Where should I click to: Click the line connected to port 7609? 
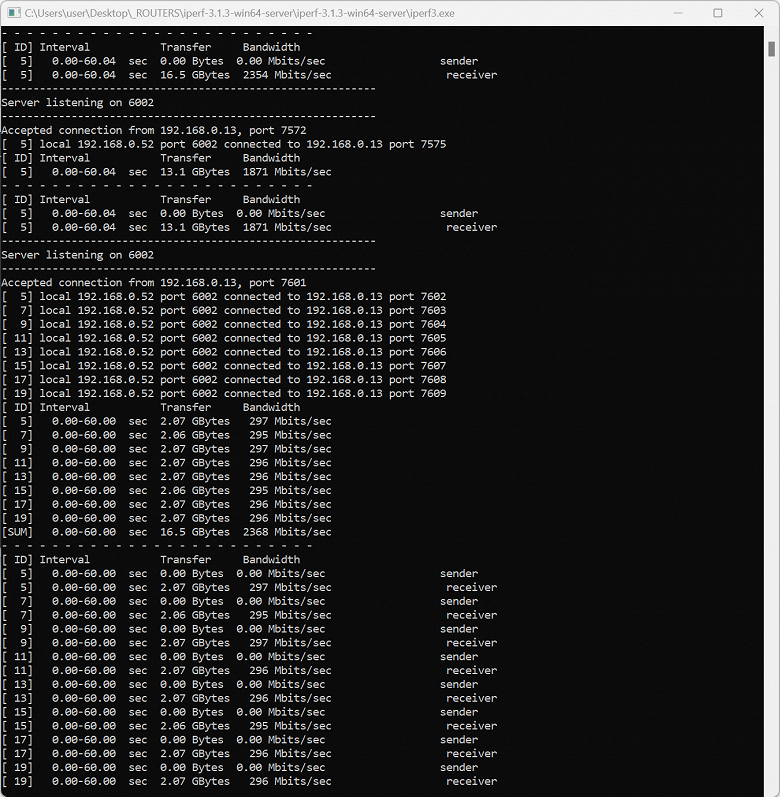(224, 393)
